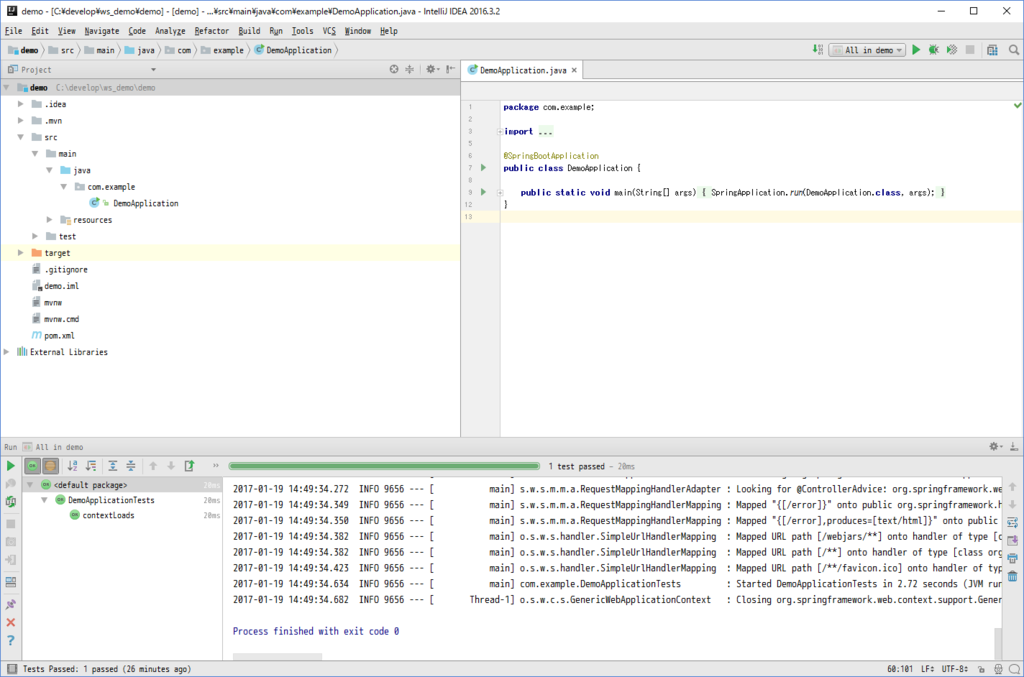The width and height of the screenshot is (1024, 677).
Task: Open the 'All in demo' run configuration dropdown
Action: pyautogui.click(x=867, y=50)
